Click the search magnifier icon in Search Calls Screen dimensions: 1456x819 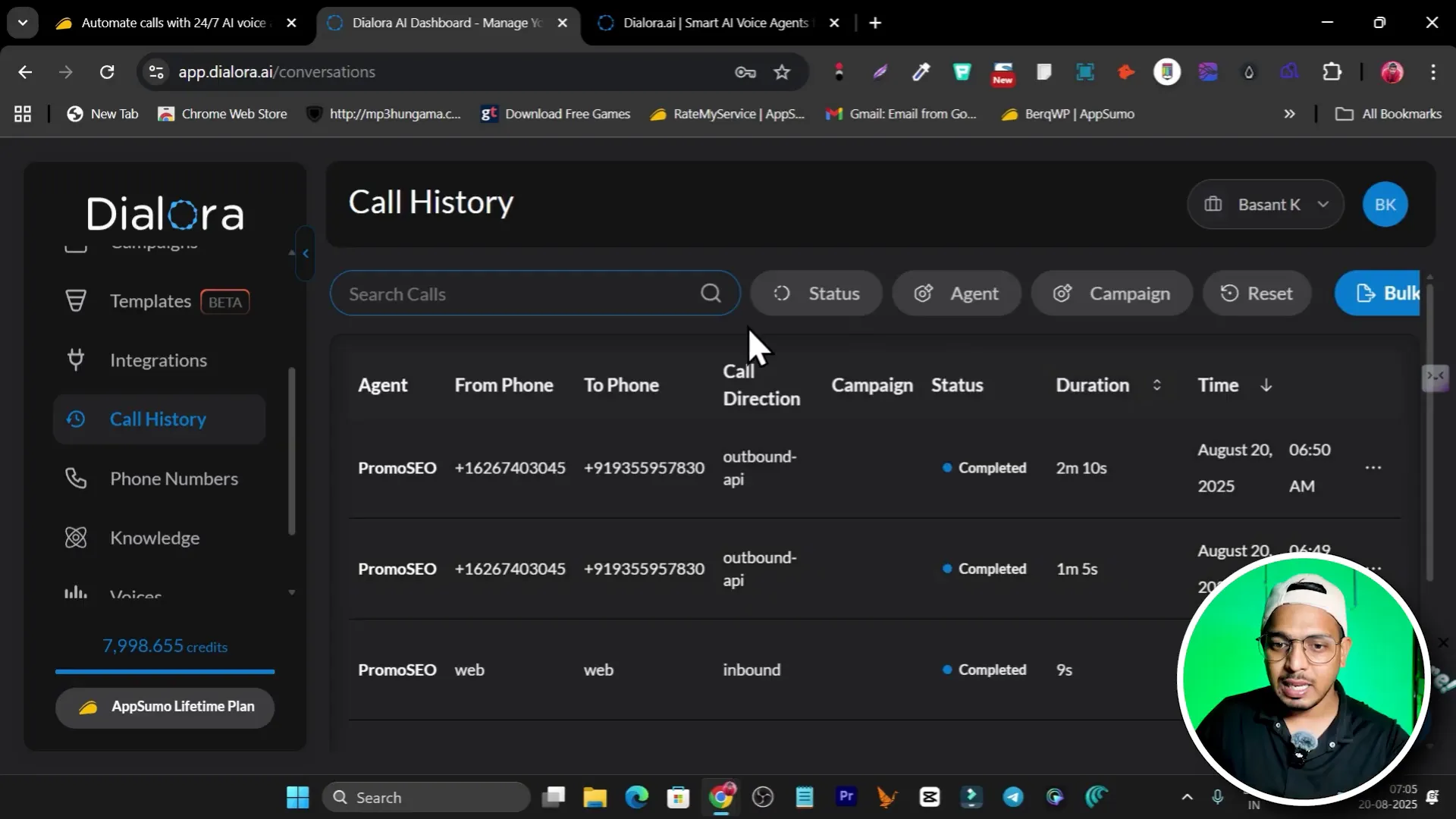(x=711, y=293)
